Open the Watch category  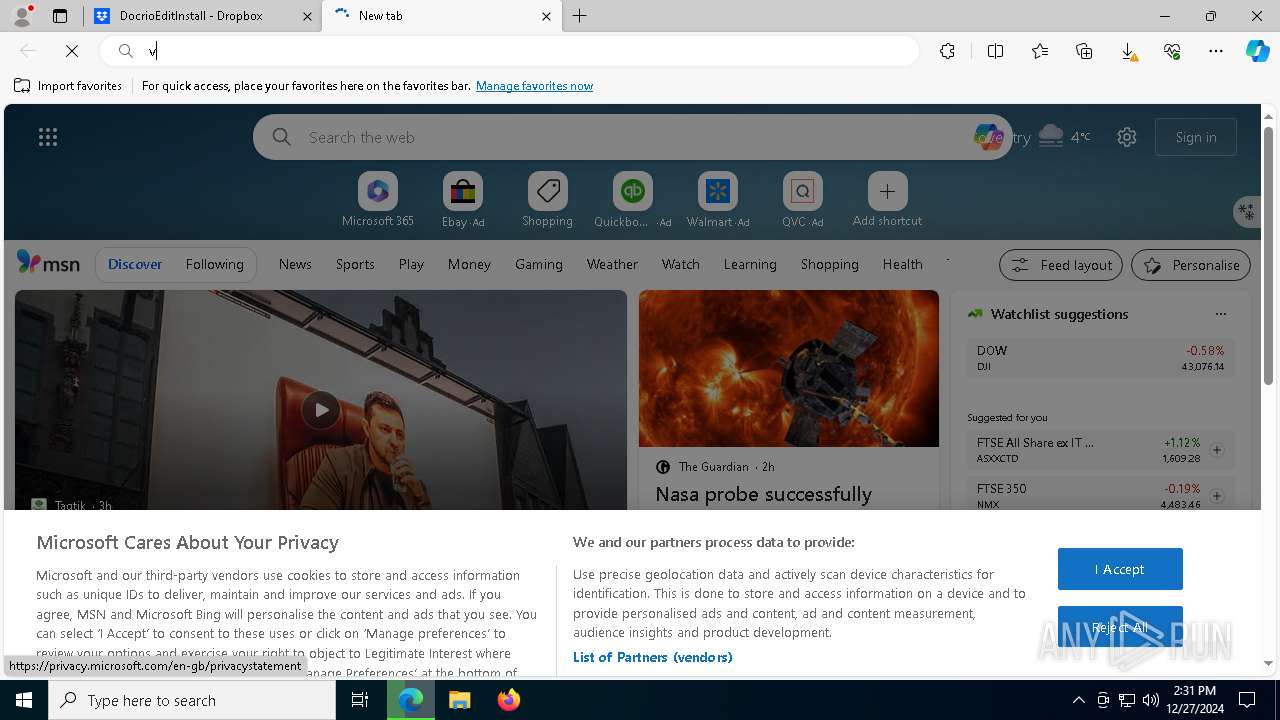click(x=680, y=264)
